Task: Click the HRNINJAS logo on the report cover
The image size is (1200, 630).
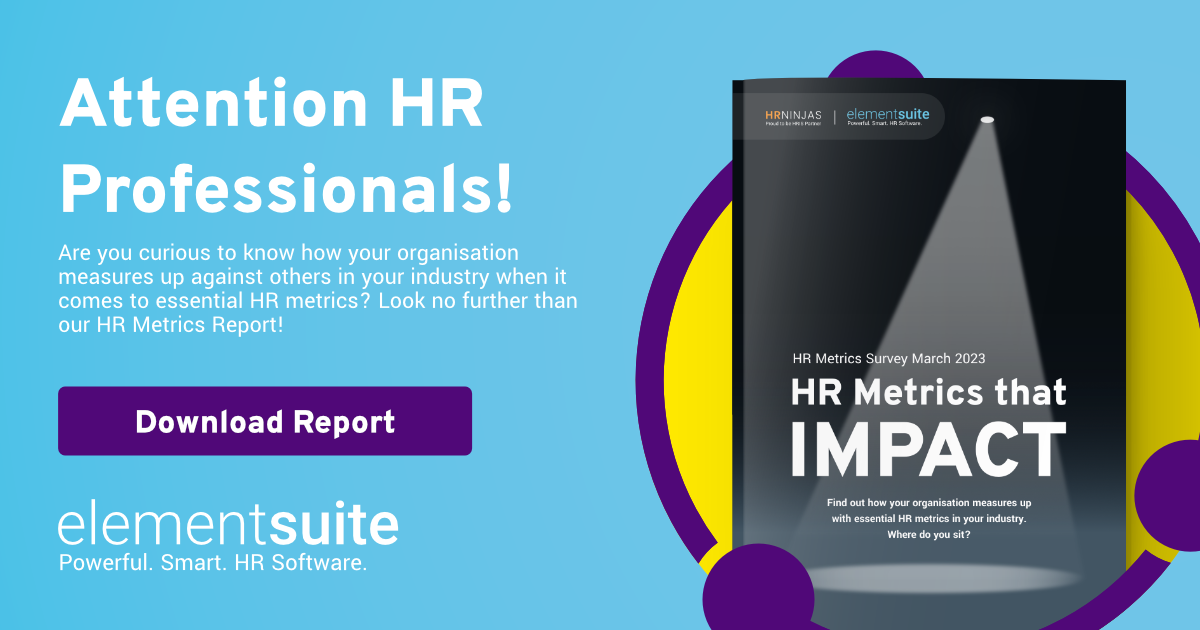Action: tap(793, 114)
